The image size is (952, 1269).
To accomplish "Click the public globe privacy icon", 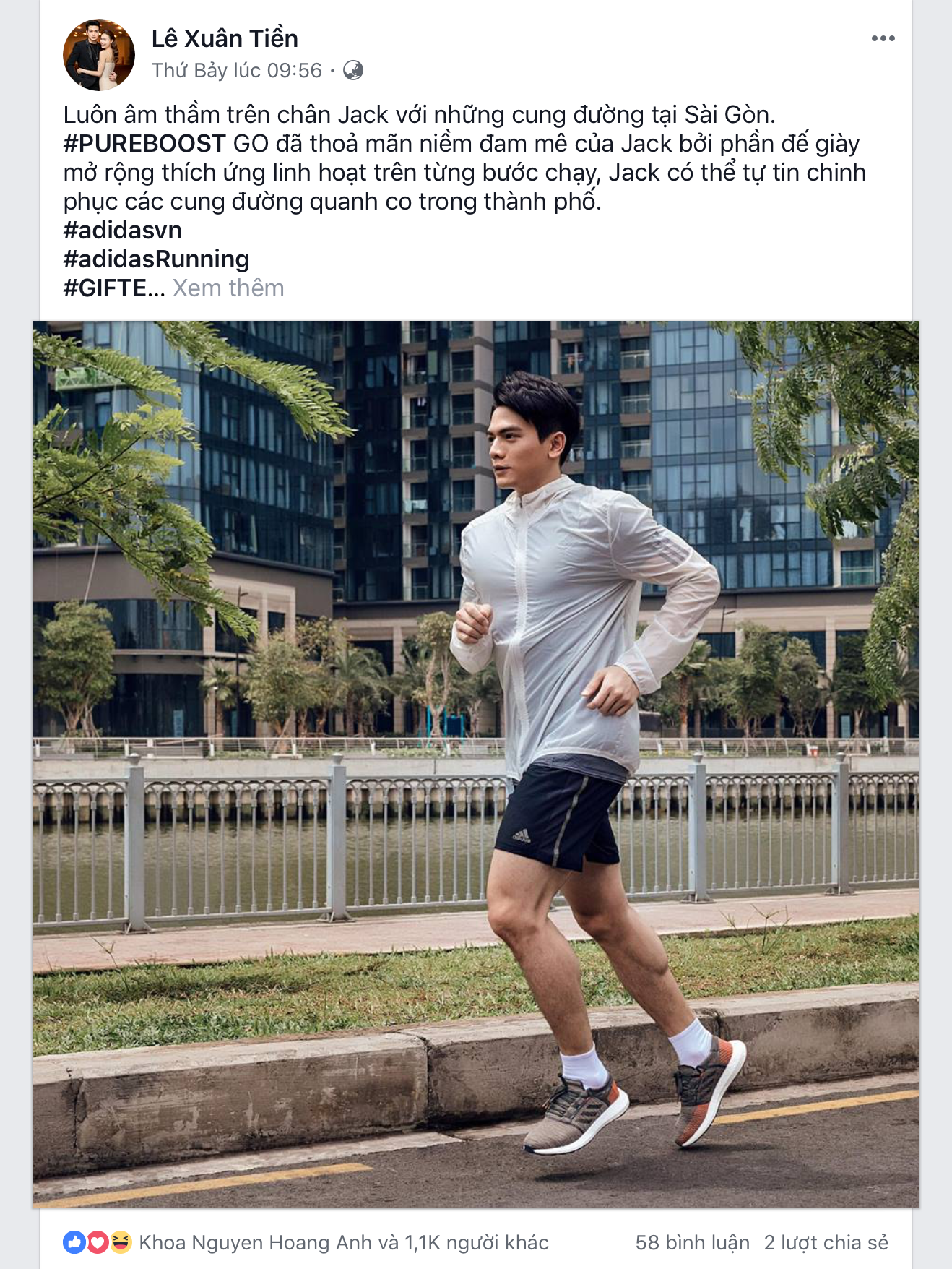I will point(353,70).
